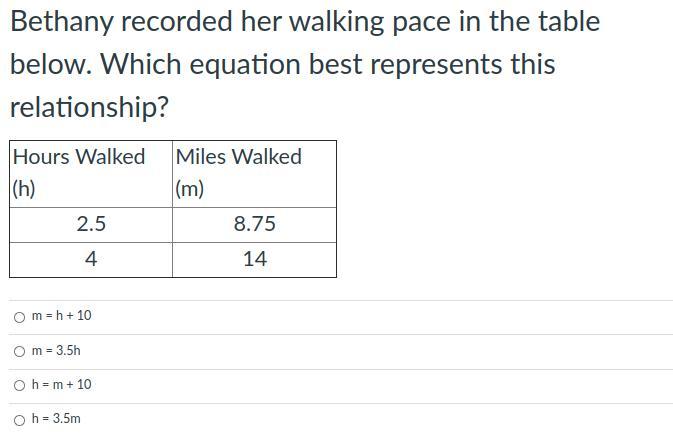Click the word 'Bethany' in the question
Screen dimensions: 673x447
pos(64,22)
